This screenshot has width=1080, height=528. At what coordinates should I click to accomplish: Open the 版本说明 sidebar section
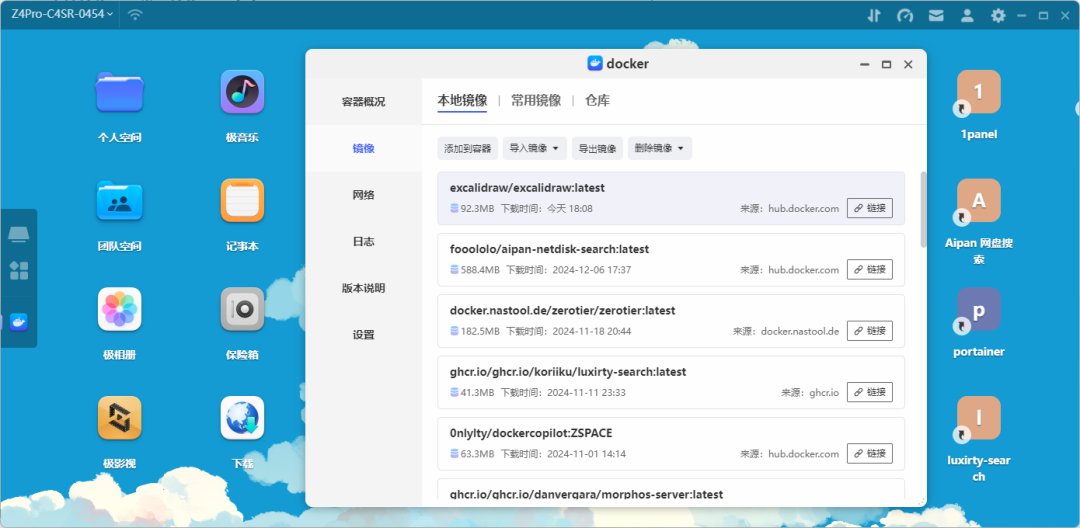364,288
